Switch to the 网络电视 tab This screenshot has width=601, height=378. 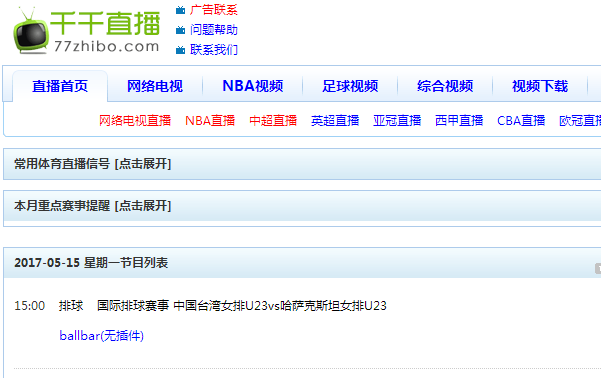point(155,86)
